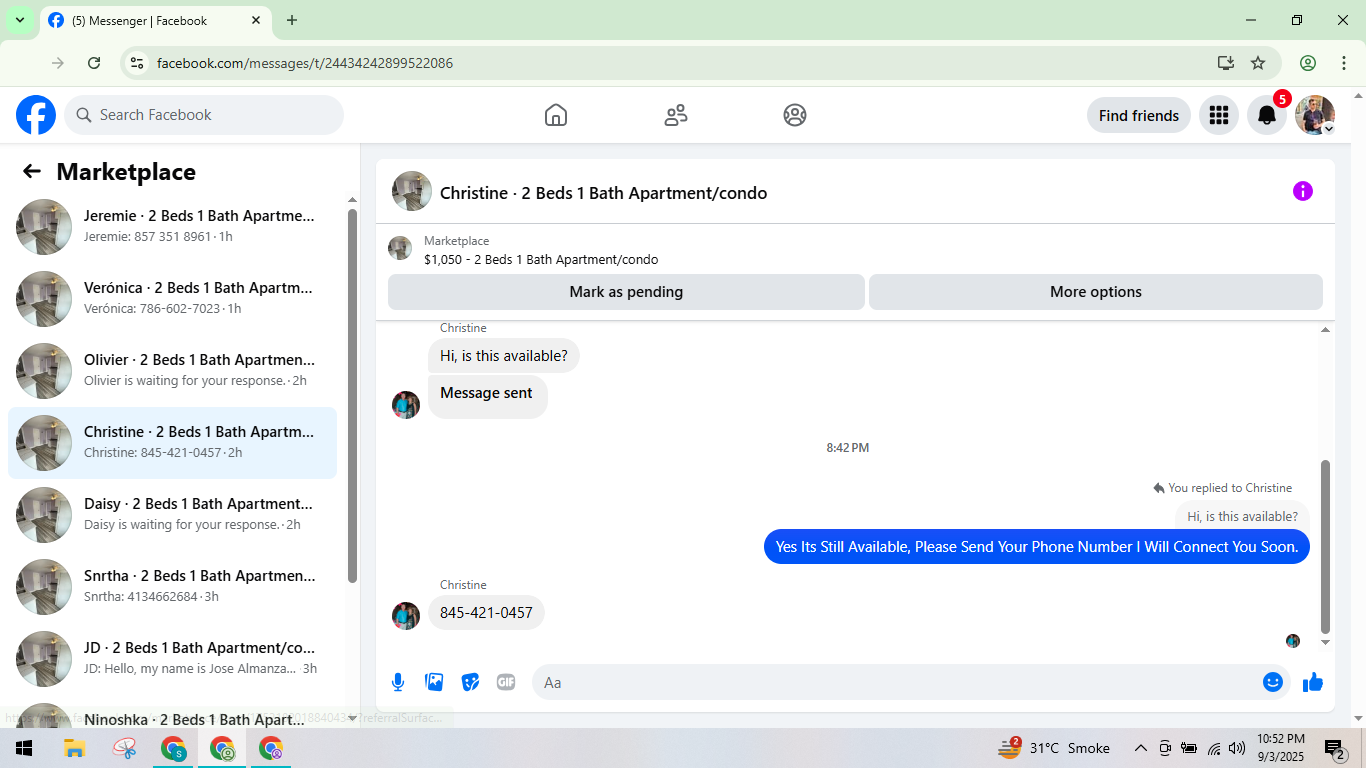The image size is (1366, 768).
Task: Click the chat scroll down arrow
Action: click(x=1326, y=643)
